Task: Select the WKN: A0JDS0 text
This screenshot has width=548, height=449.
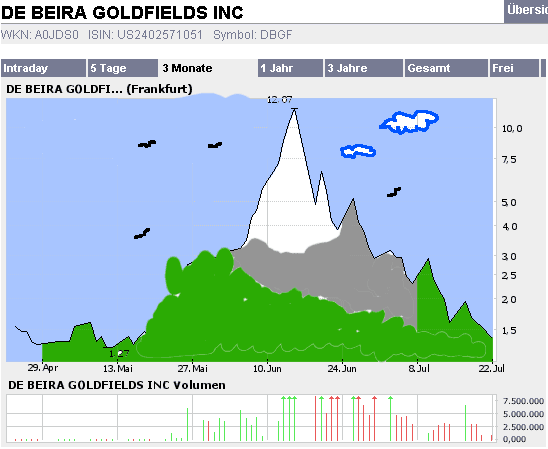Action: point(40,35)
